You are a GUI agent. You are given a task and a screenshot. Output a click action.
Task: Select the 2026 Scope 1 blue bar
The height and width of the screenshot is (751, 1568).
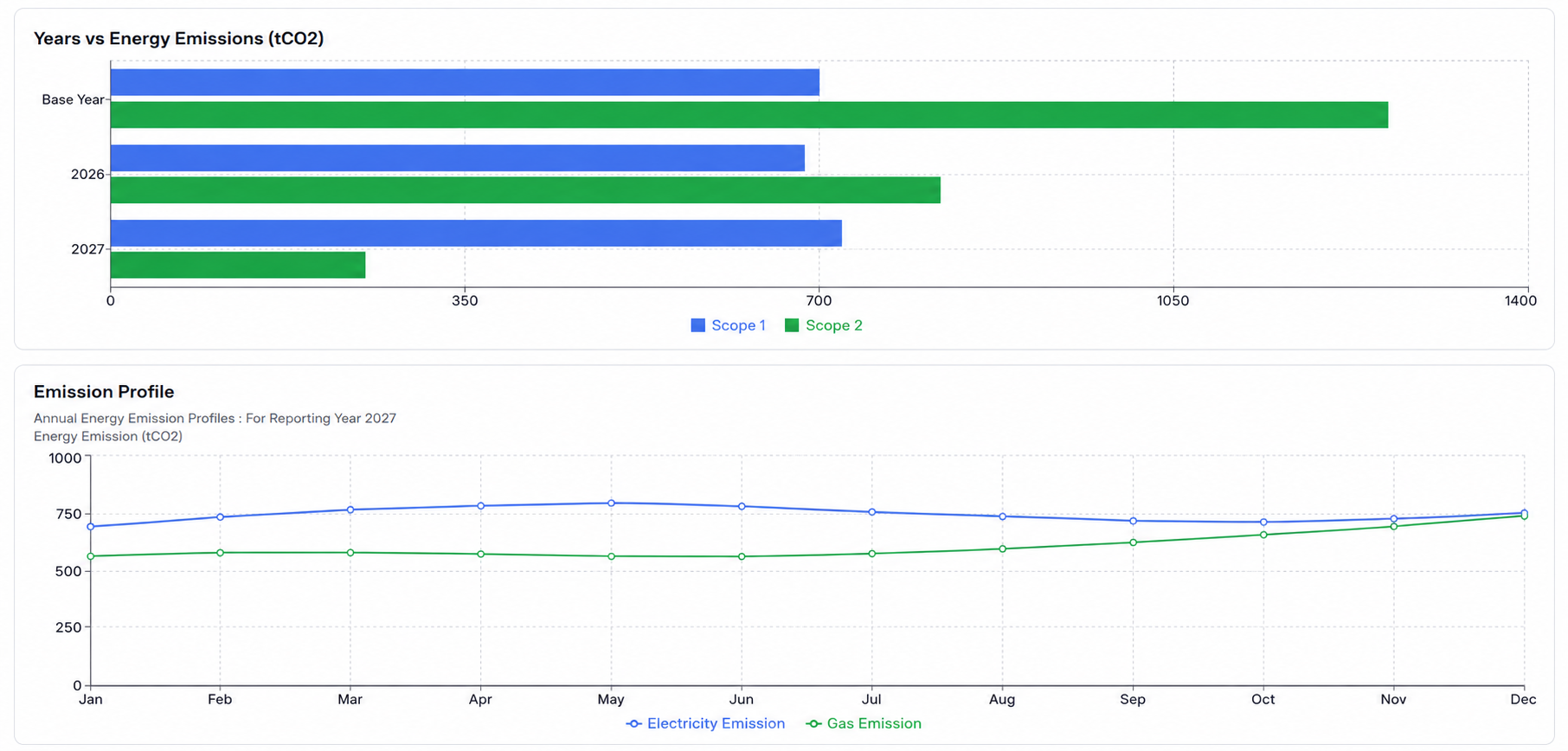(x=458, y=157)
